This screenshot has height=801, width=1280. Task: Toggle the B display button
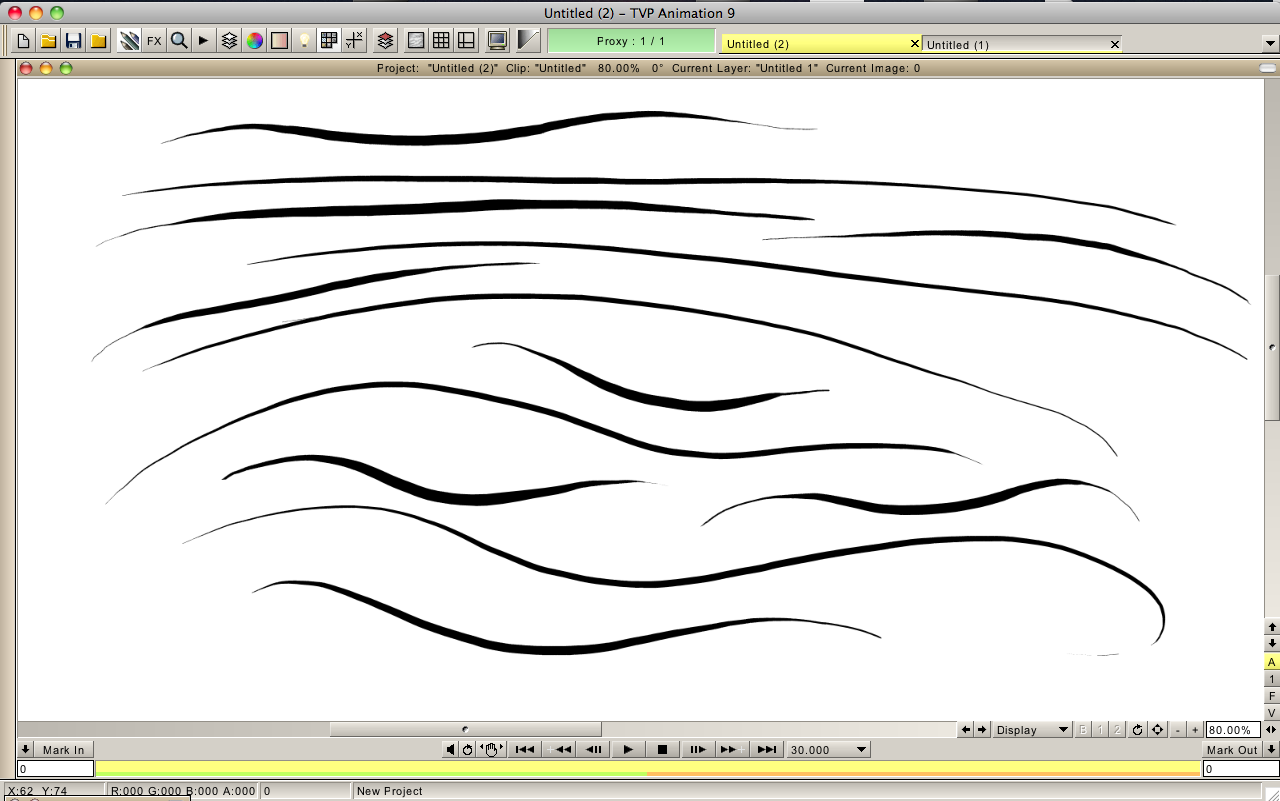click(x=1083, y=730)
